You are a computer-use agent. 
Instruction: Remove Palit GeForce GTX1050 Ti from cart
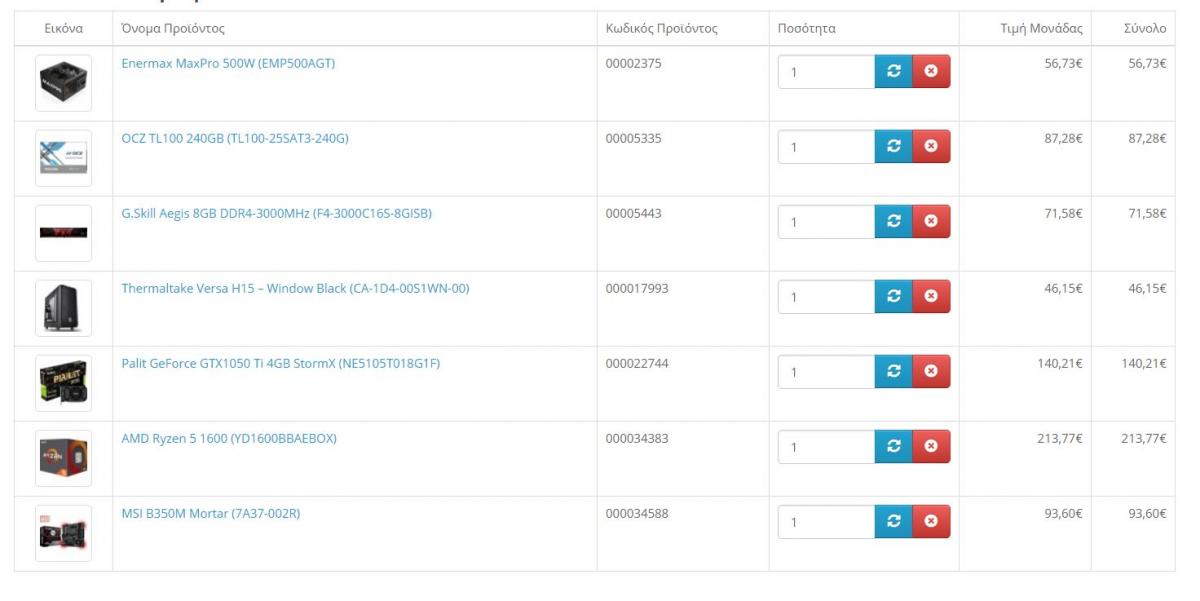[931, 371]
